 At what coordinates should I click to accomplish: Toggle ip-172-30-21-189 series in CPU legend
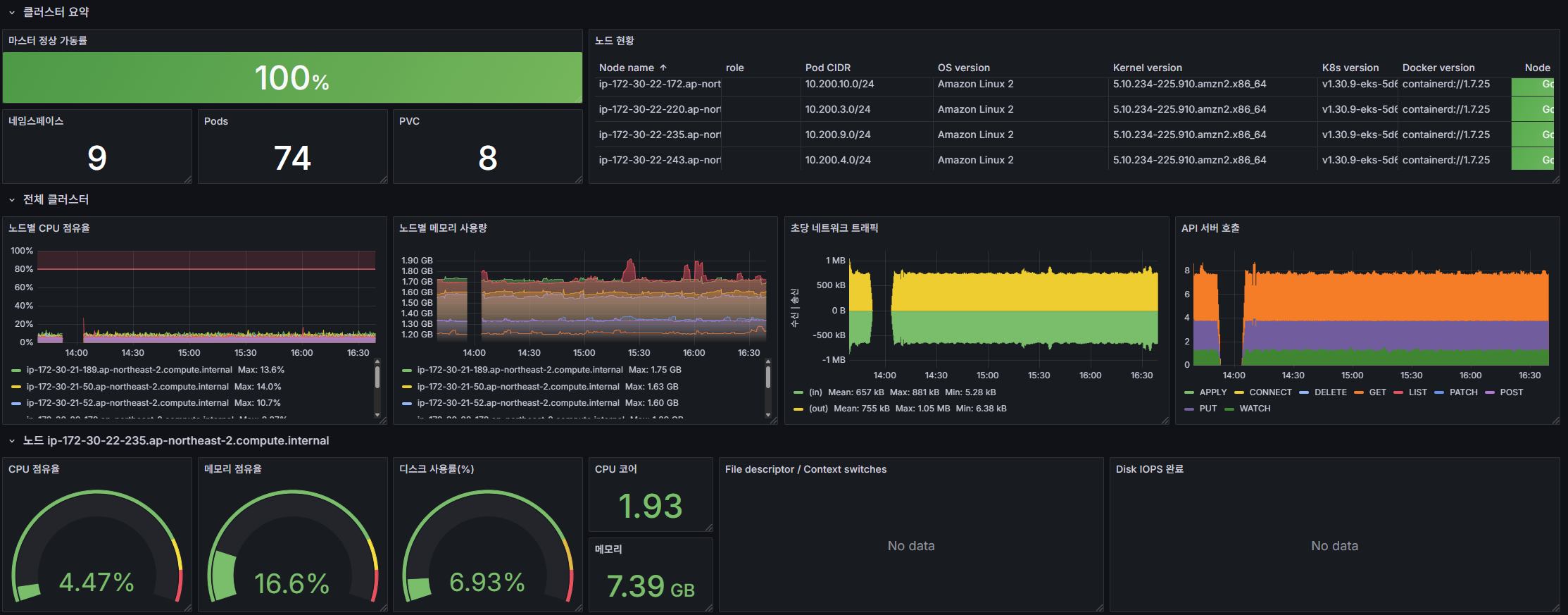[x=130, y=370]
